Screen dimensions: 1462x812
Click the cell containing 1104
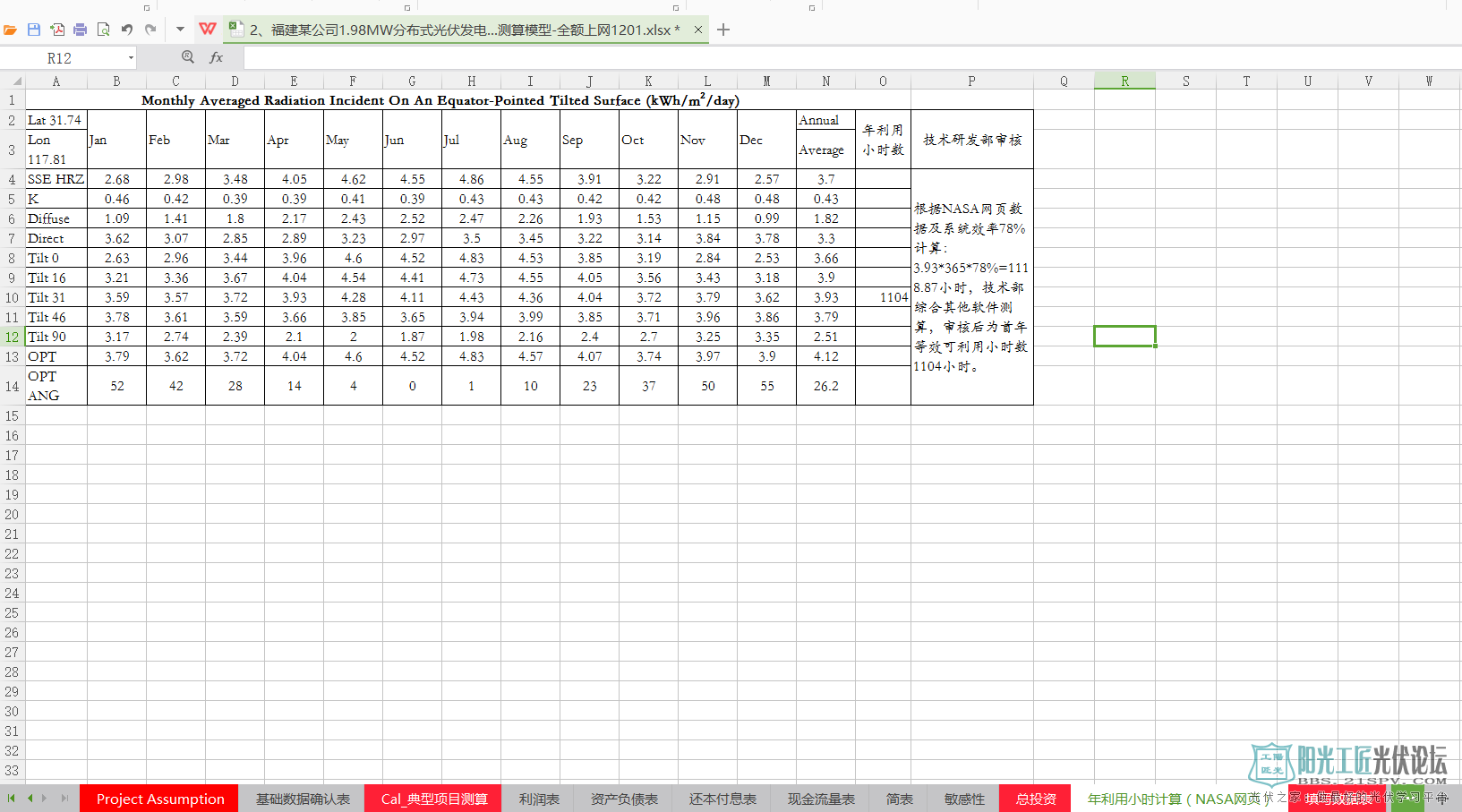point(883,297)
